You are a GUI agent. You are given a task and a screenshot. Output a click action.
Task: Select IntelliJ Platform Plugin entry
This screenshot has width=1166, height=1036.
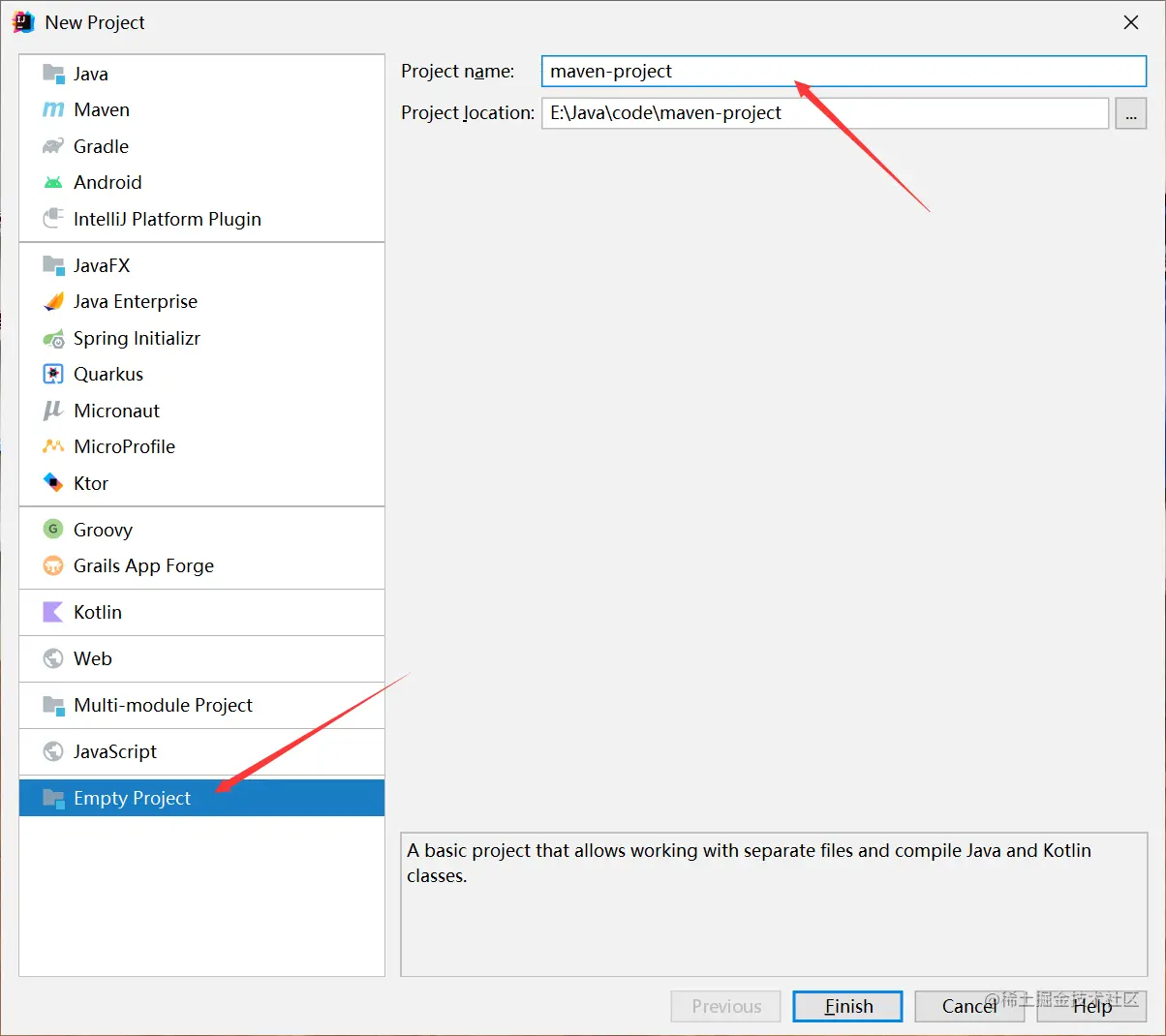click(x=168, y=219)
